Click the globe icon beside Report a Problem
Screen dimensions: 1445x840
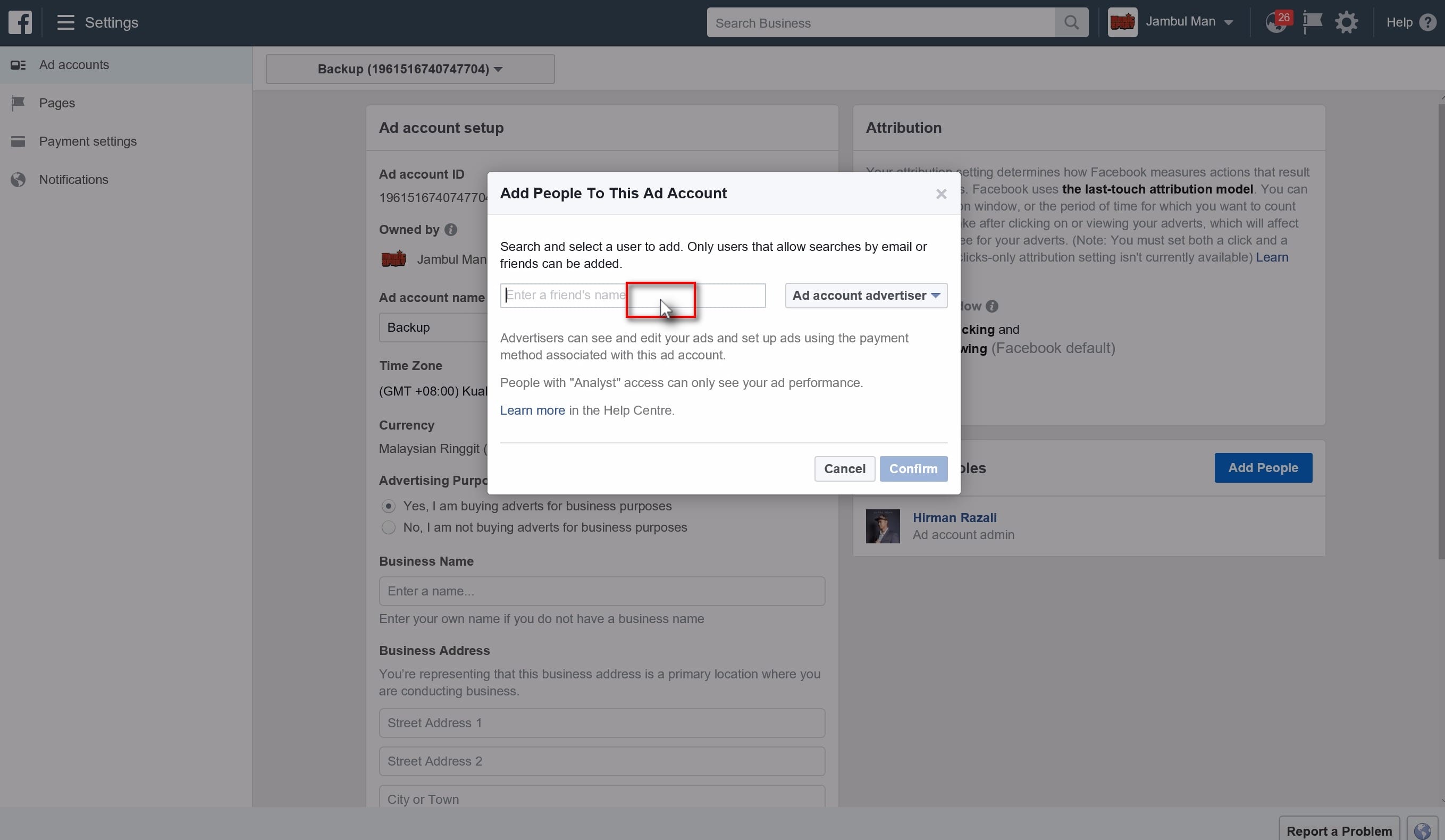pyautogui.click(x=1422, y=830)
